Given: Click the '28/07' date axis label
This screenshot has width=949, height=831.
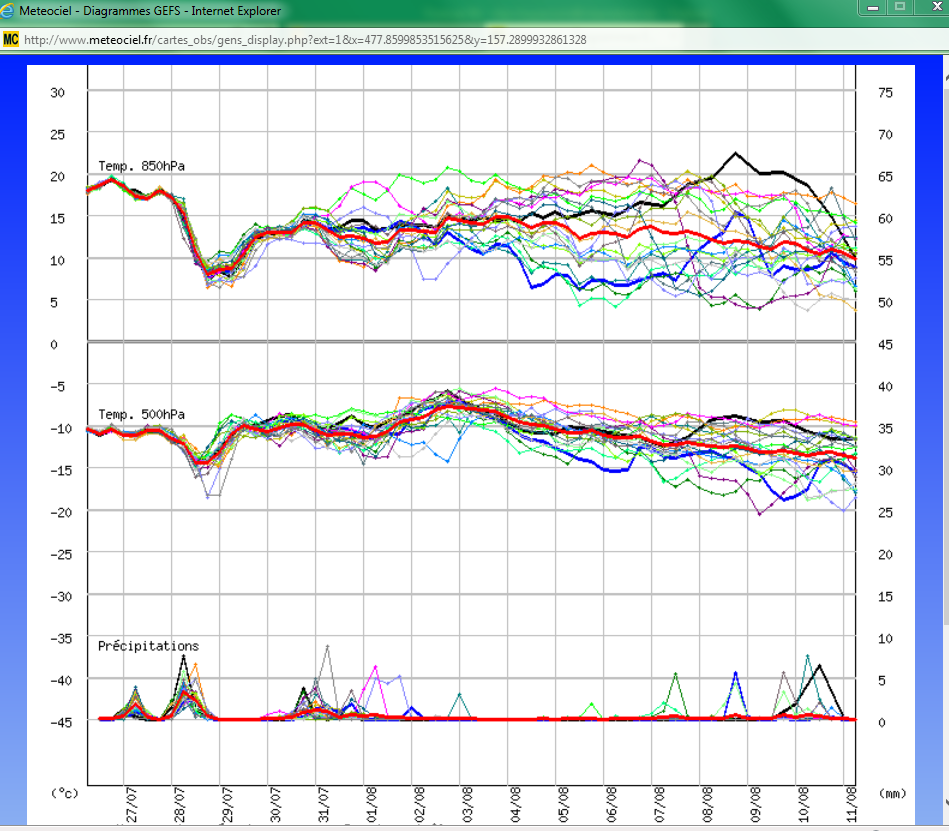Looking at the screenshot, I should 179,805.
